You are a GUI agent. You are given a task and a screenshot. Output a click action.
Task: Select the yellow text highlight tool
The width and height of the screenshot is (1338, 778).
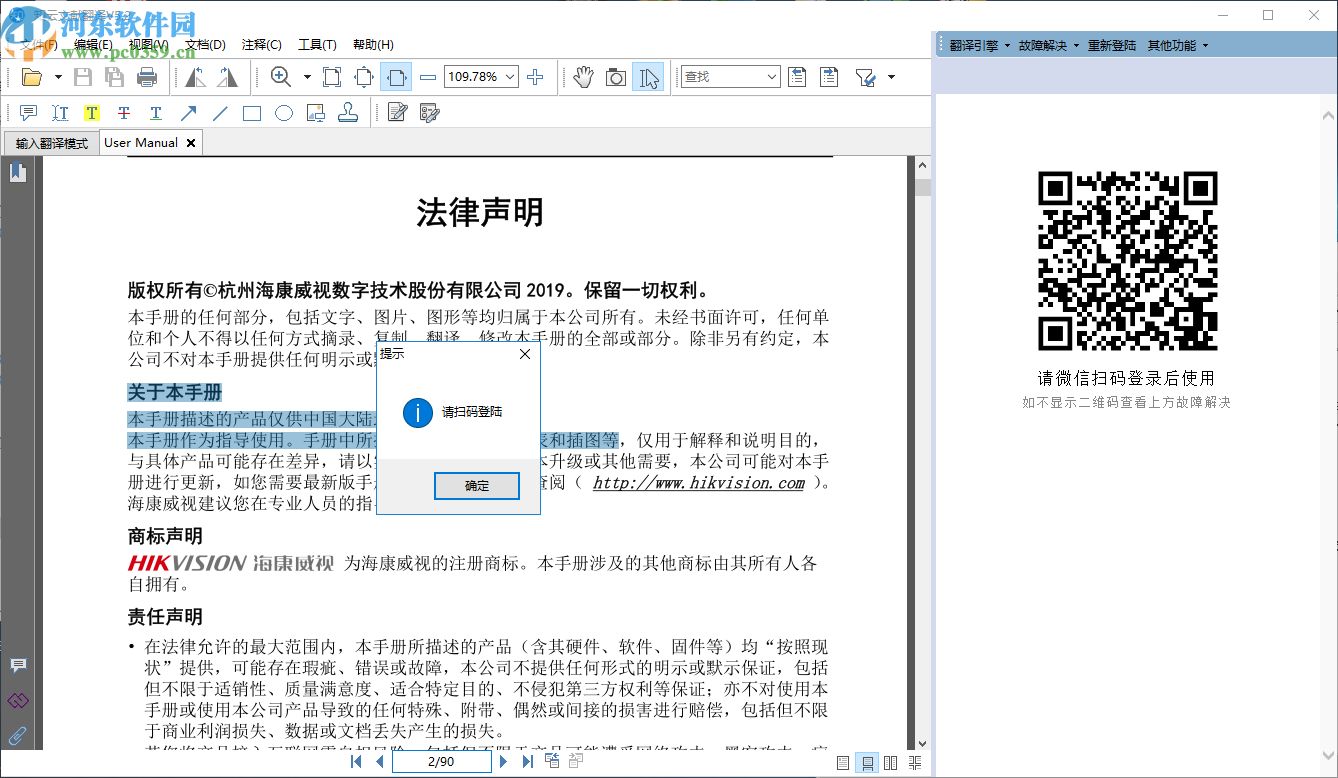click(91, 112)
